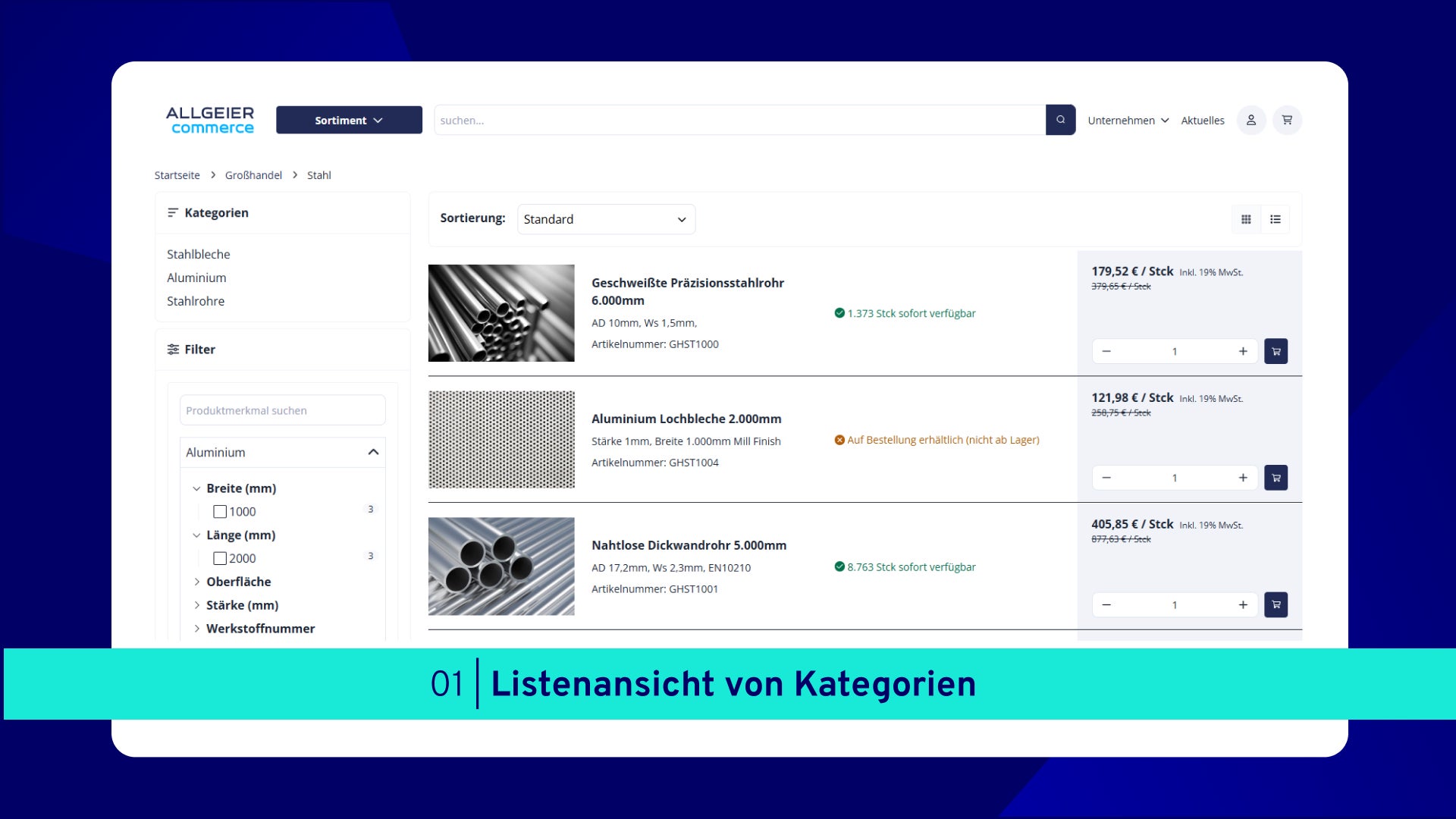Click the Filter sliders icon
The height and width of the screenshot is (819, 1456).
point(173,349)
